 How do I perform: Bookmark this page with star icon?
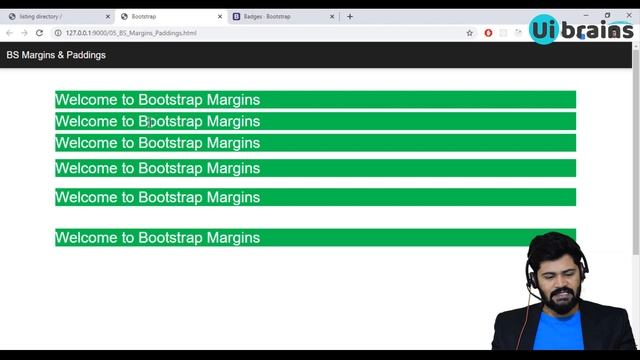[x=469, y=33]
